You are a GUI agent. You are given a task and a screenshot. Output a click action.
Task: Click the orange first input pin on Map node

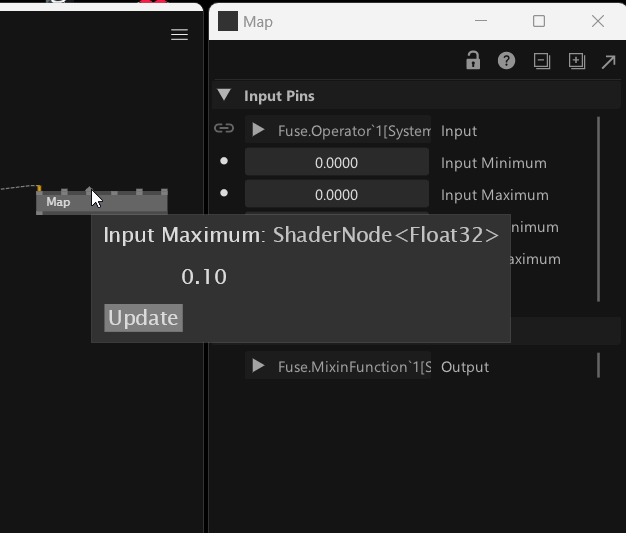[39, 188]
